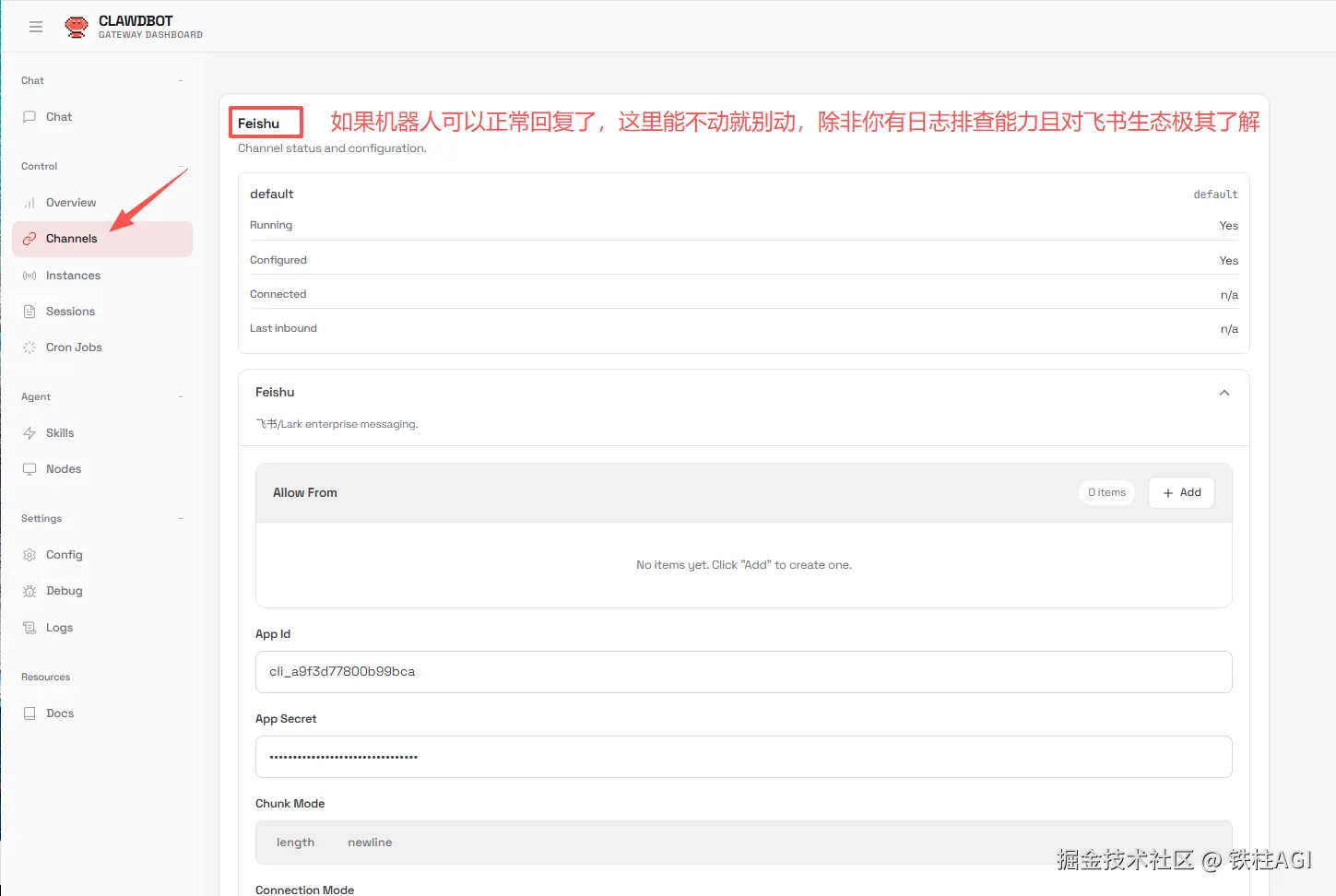The height and width of the screenshot is (896, 1336).
Task: Click the Gateway Dashboard title text
Action: click(150, 35)
